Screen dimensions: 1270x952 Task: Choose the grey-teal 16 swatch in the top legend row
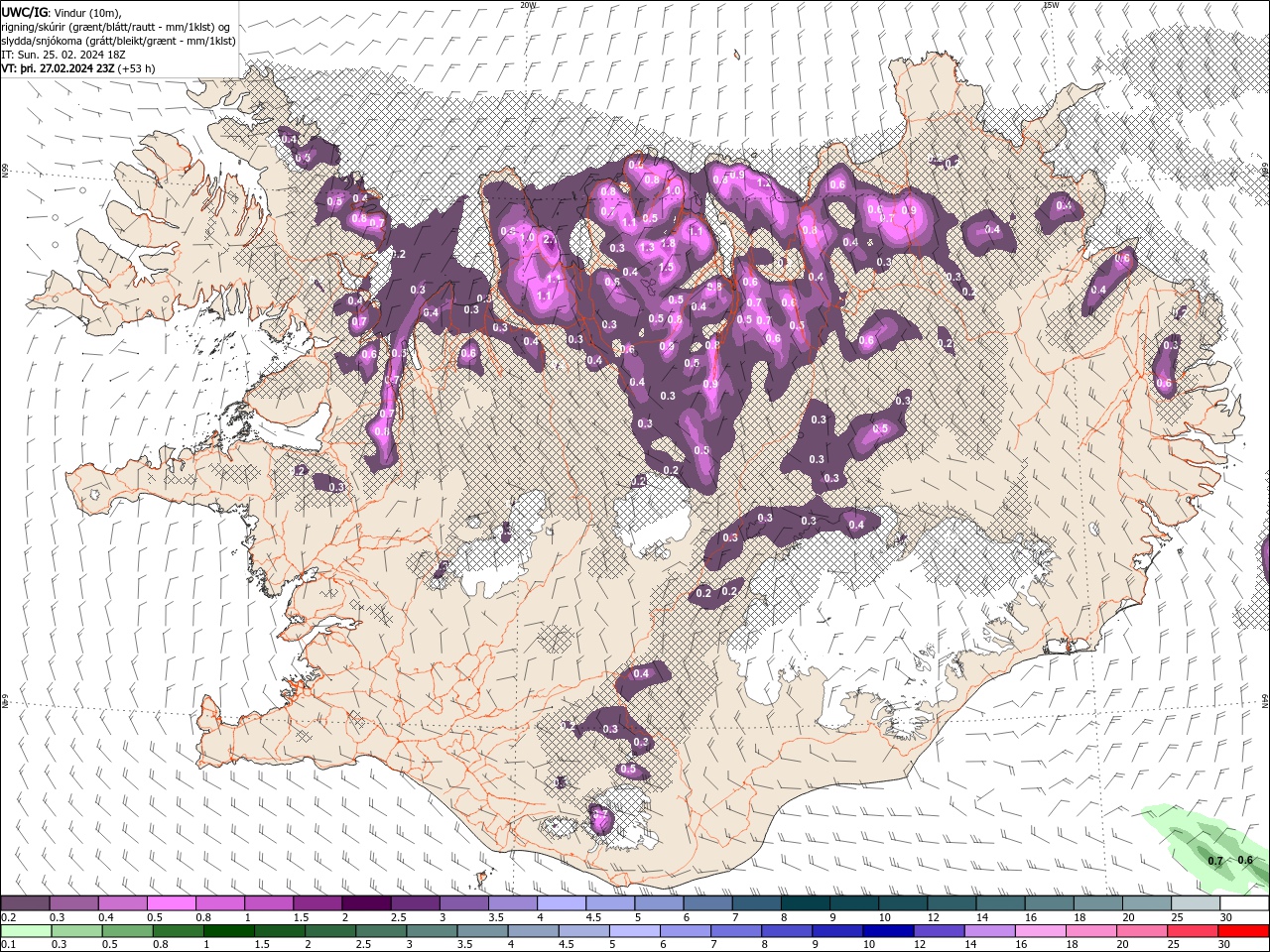(1050, 903)
